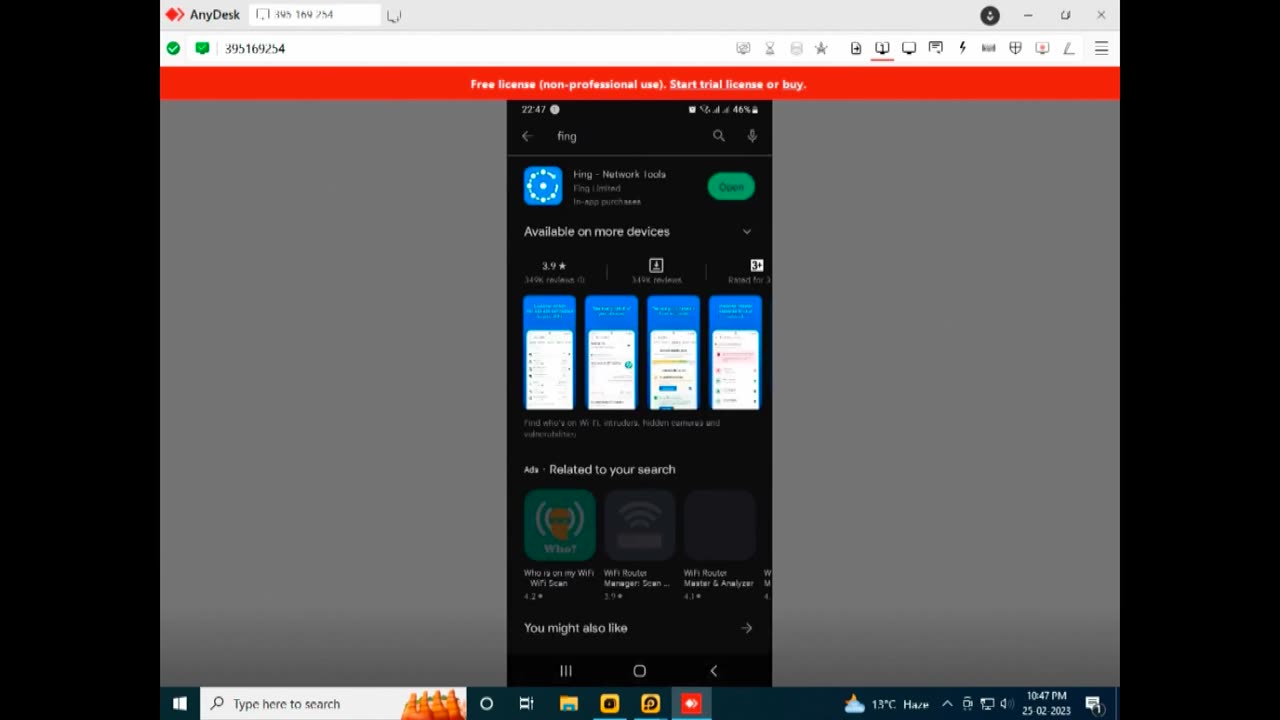Open Task View on the taskbar
This screenshot has height=720, width=1280.
pyautogui.click(x=526, y=704)
